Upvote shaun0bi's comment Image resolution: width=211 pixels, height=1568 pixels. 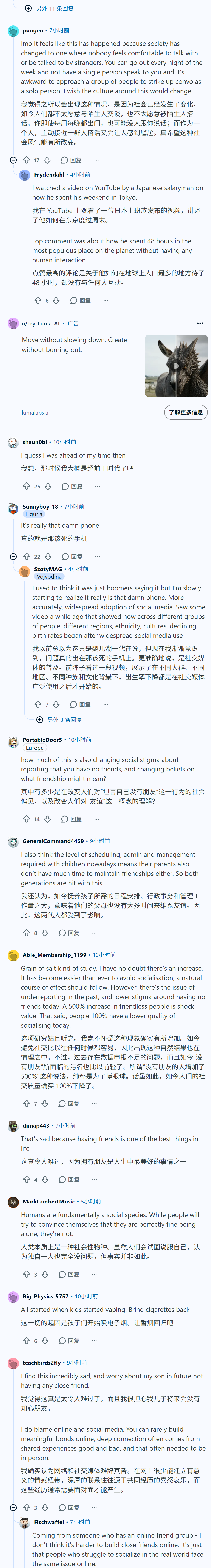[26, 486]
